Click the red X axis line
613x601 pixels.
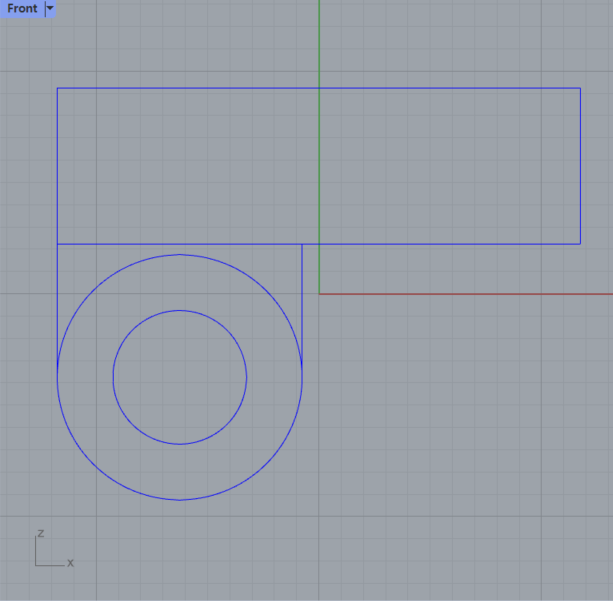click(x=466, y=294)
